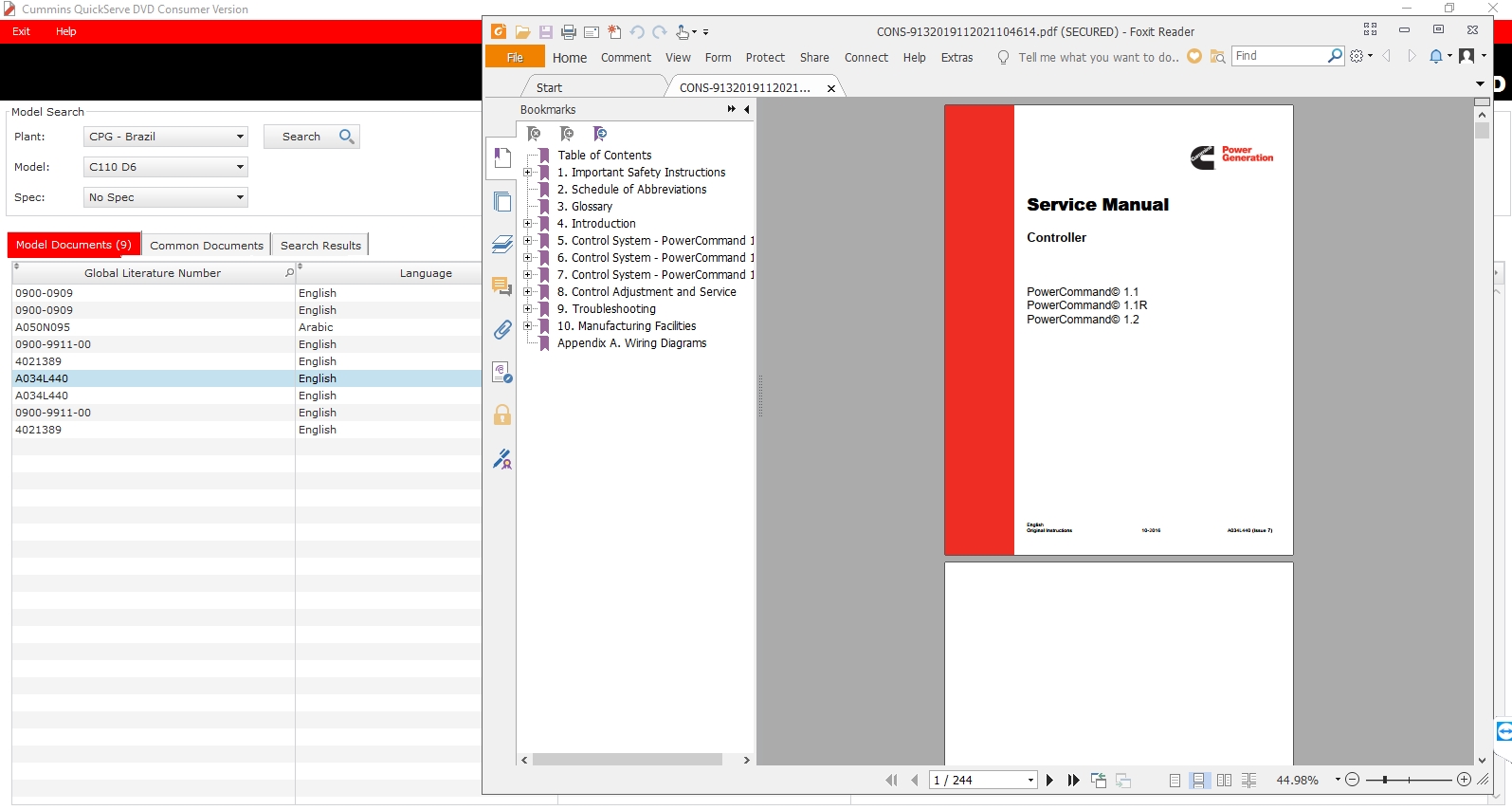This screenshot has width=1512, height=810.
Task: Open the Security lock sidebar icon
Action: pyautogui.click(x=502, y=414)
